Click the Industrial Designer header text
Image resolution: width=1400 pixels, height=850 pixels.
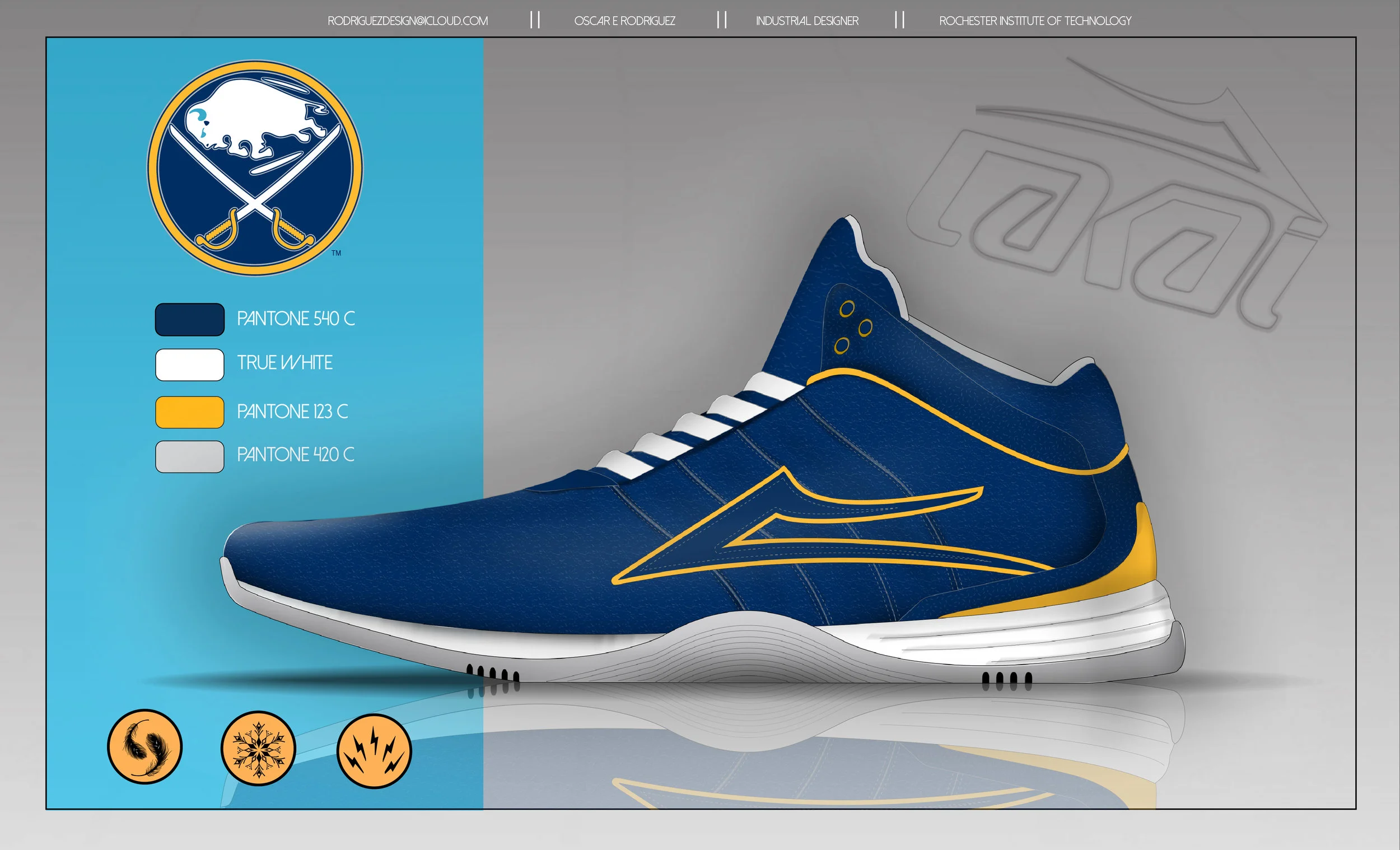tap(807, 21)
